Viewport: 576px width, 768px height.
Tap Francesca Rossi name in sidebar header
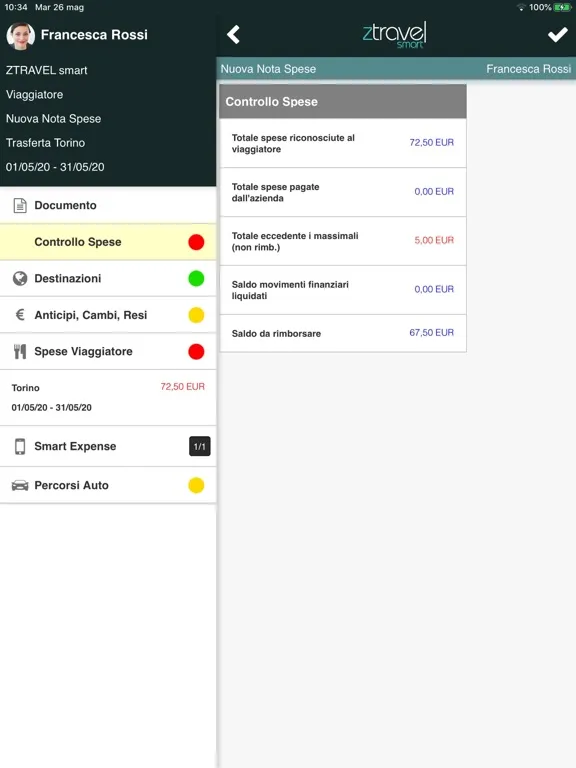point(94,35)
